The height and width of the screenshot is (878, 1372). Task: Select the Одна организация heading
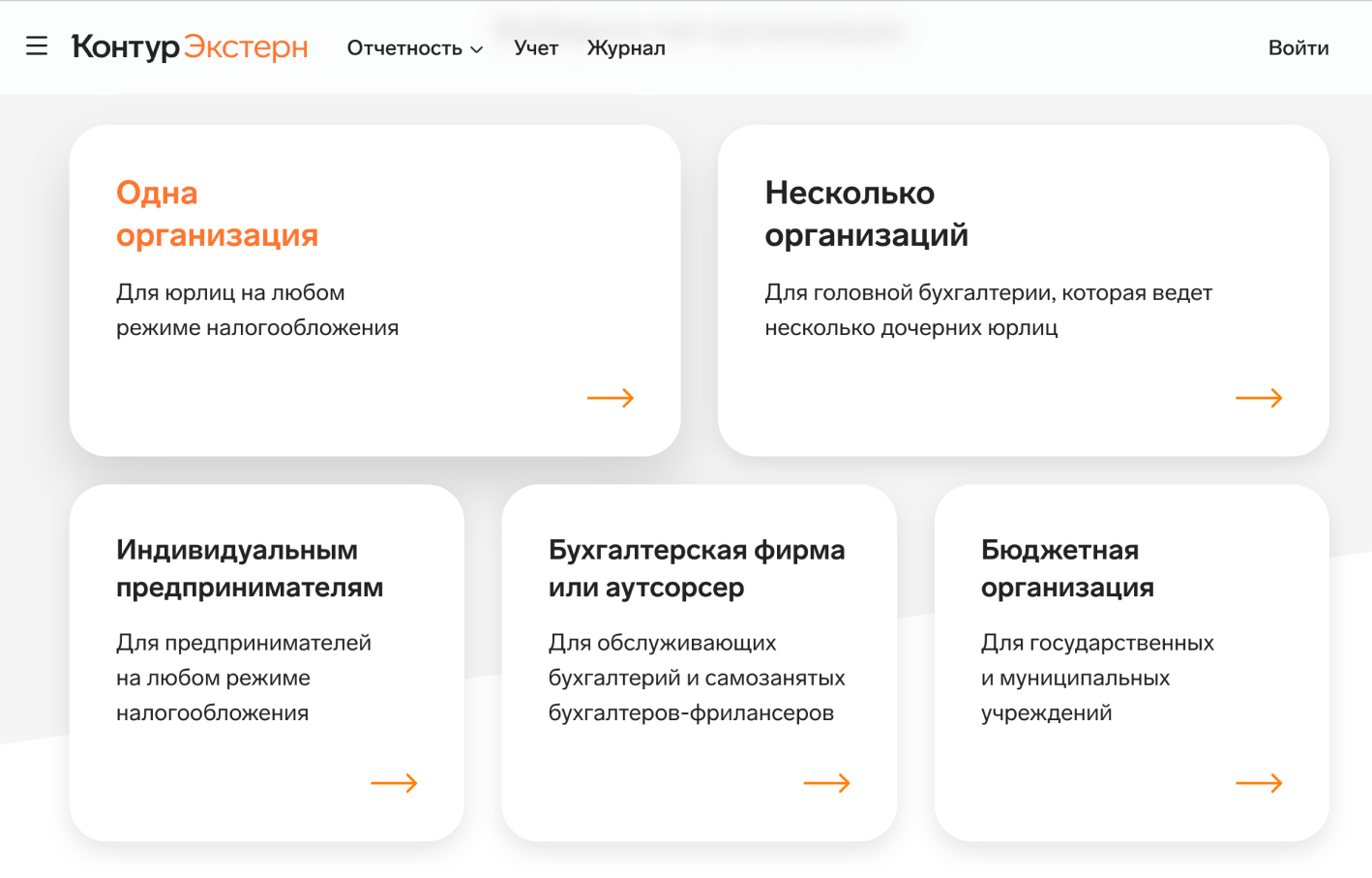pyautogui.click(x=217, y=214)
